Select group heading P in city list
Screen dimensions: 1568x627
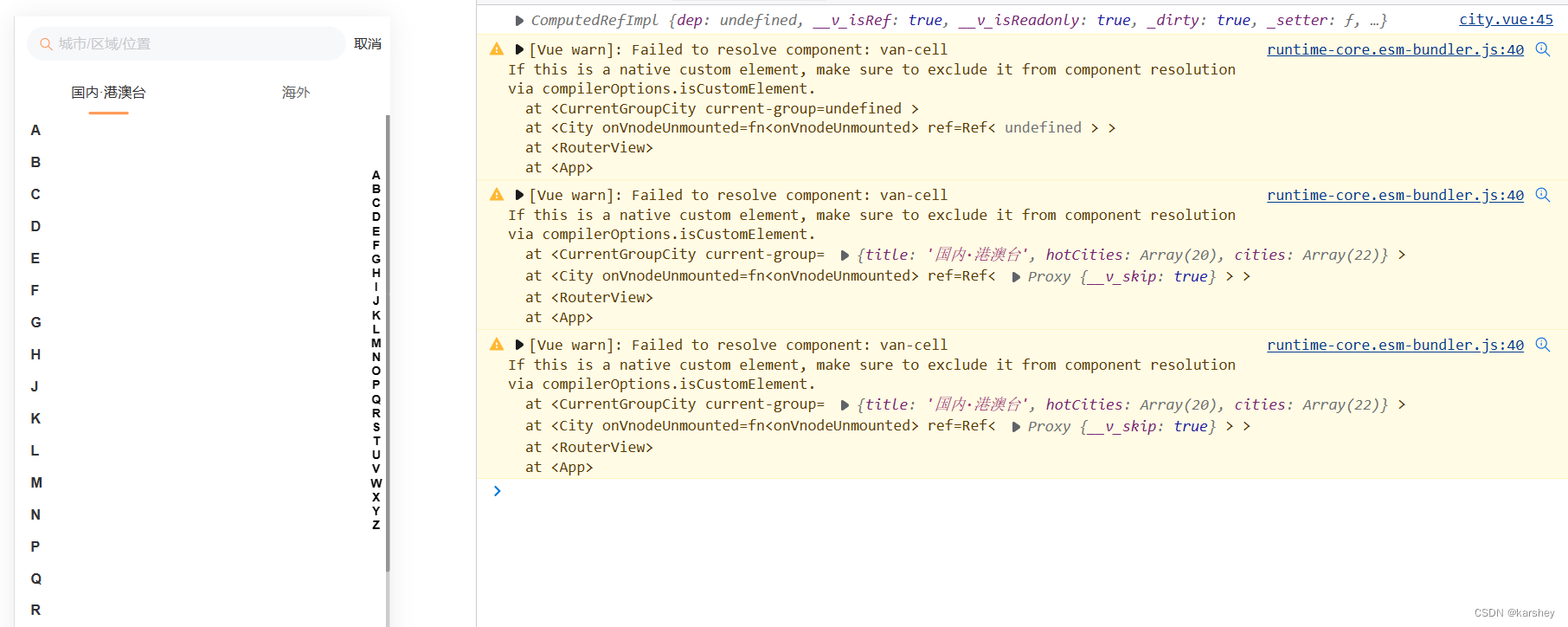point(35,546)
